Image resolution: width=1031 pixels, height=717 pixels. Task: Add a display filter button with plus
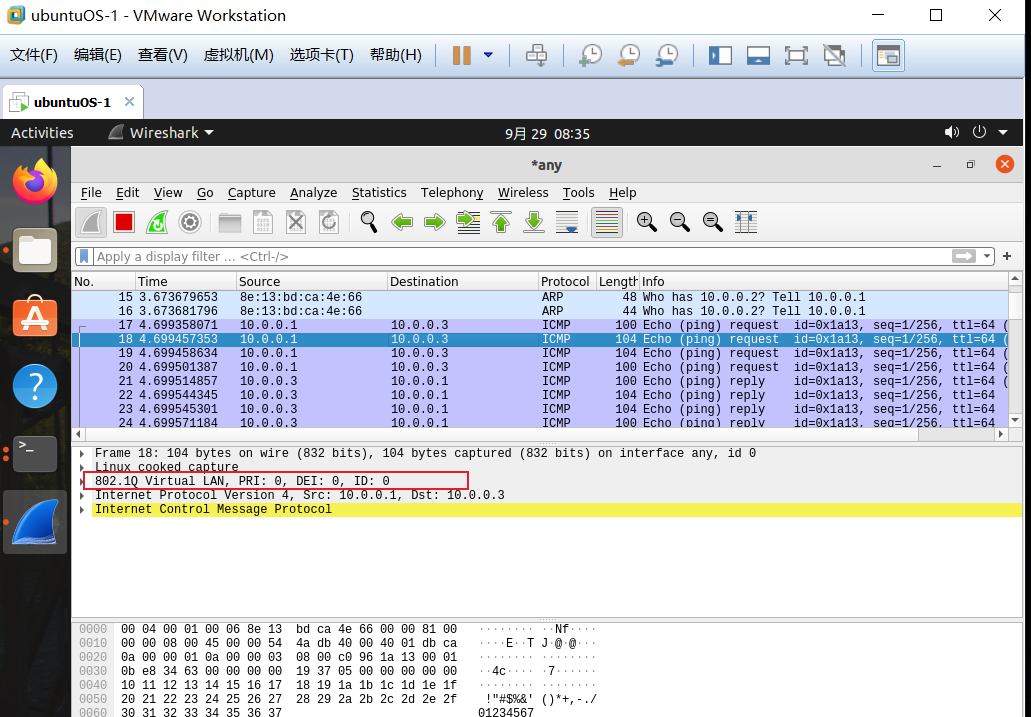pyautogui.click(x=1007, y=256)
